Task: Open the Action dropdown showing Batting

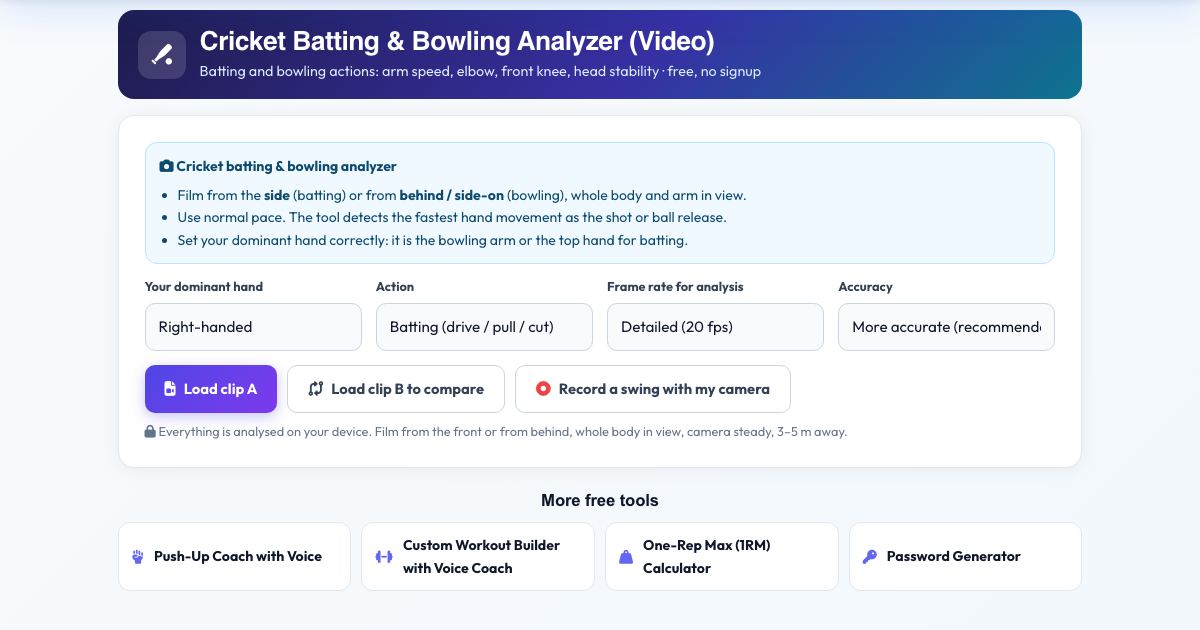Action: pyautogui.click(x=484, y=327)
